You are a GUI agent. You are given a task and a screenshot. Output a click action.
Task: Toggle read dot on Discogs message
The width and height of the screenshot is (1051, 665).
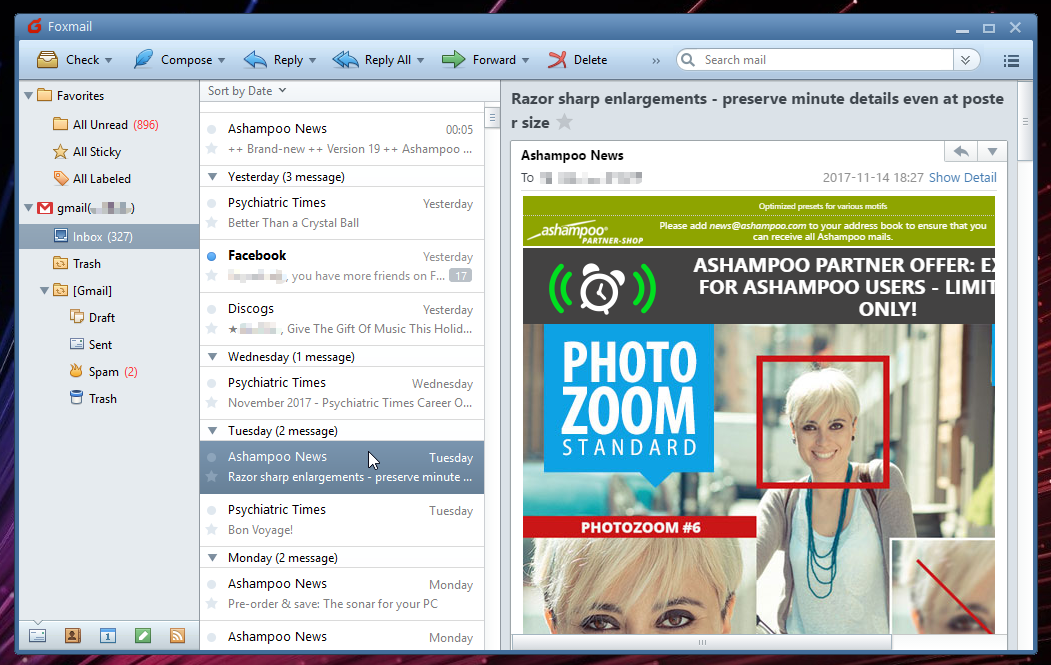(212, 310)
